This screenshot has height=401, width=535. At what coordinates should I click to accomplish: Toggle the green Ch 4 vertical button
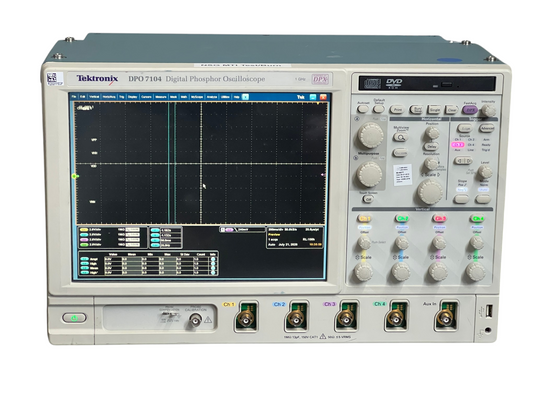click(x=477, y=218)
